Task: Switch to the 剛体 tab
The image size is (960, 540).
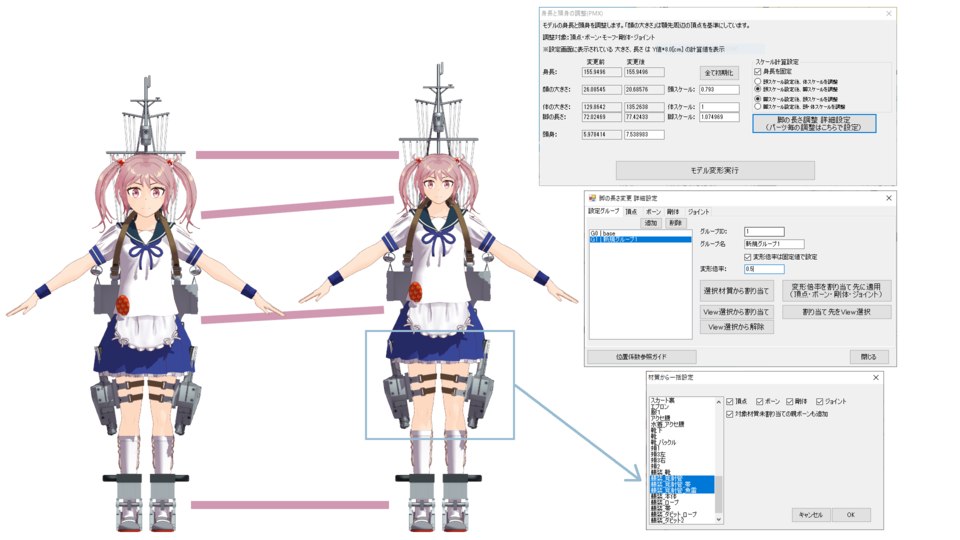Action: point(673,212)
